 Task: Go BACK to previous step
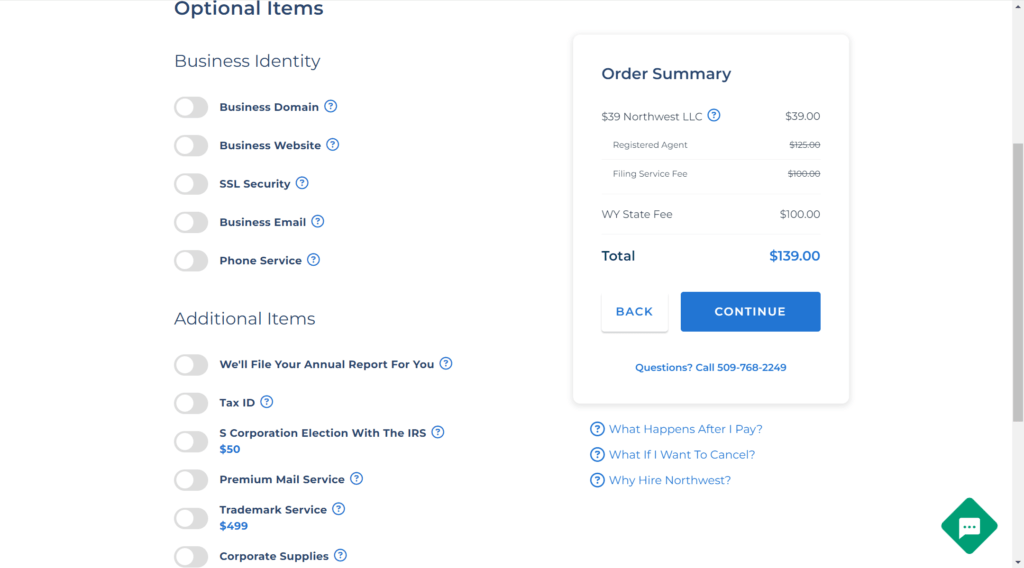coord(634,311)
